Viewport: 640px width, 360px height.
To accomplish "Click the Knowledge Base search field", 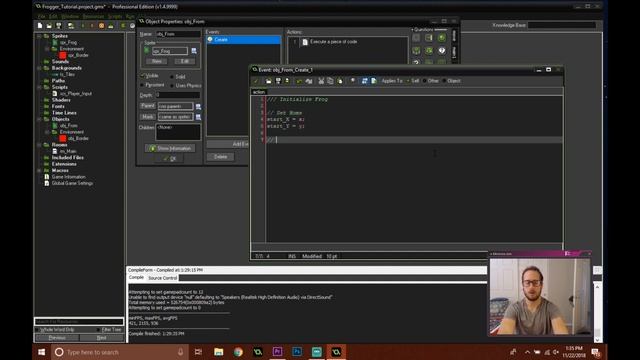I will [x=562, y=25].
